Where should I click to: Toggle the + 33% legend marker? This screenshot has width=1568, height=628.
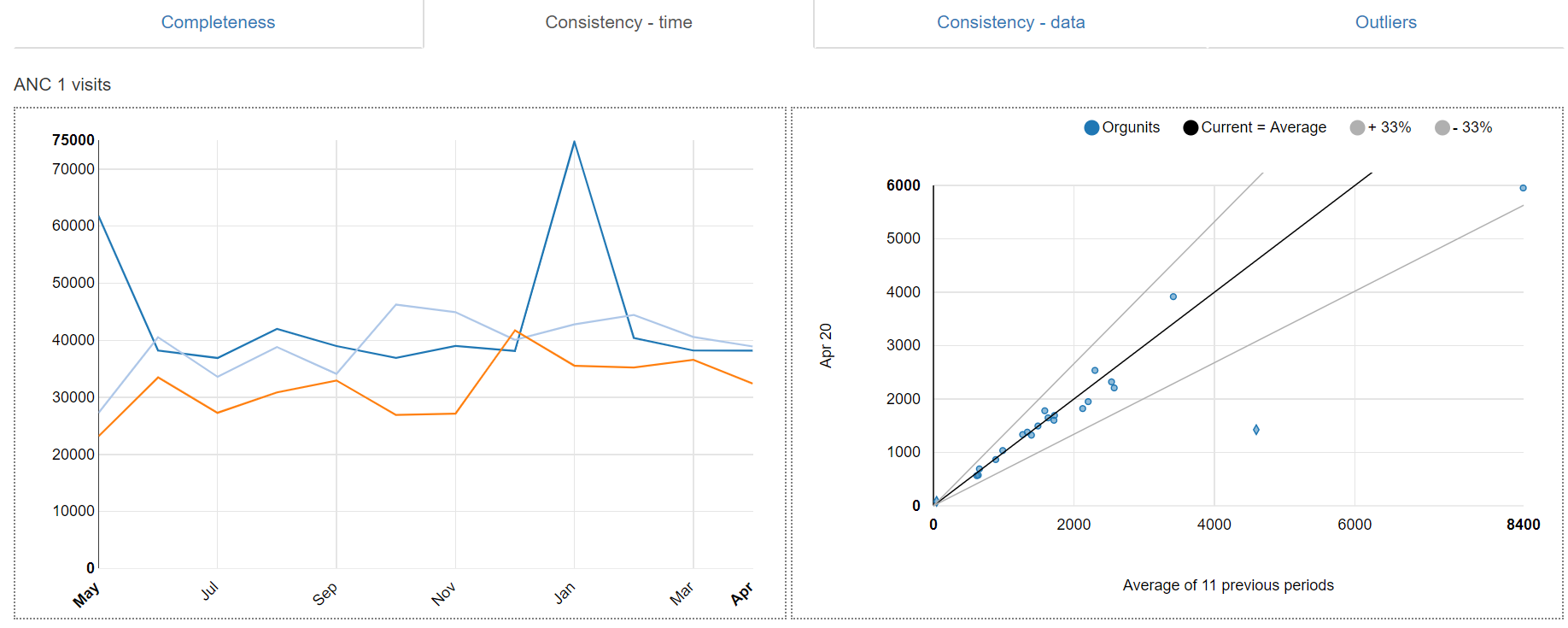(1357, 127)
